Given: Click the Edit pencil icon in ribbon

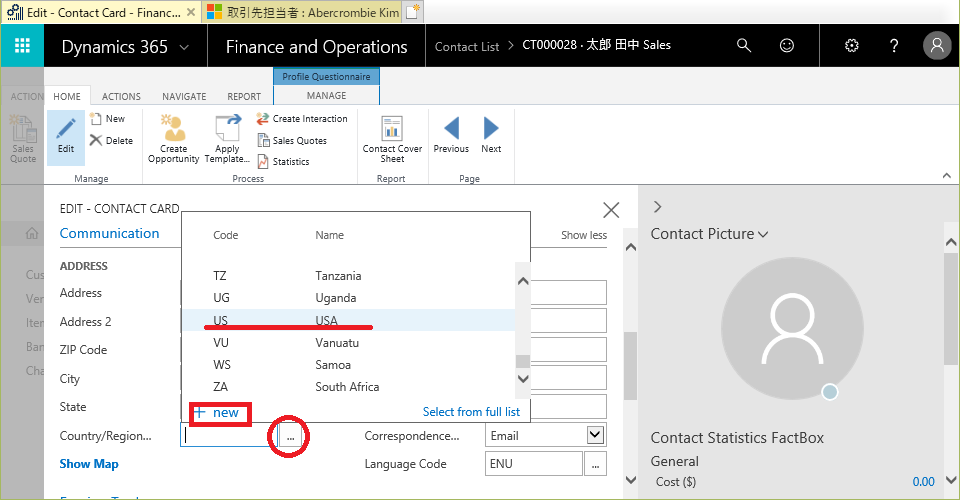Looking at the screenshot, I should [x=66, y=129].
